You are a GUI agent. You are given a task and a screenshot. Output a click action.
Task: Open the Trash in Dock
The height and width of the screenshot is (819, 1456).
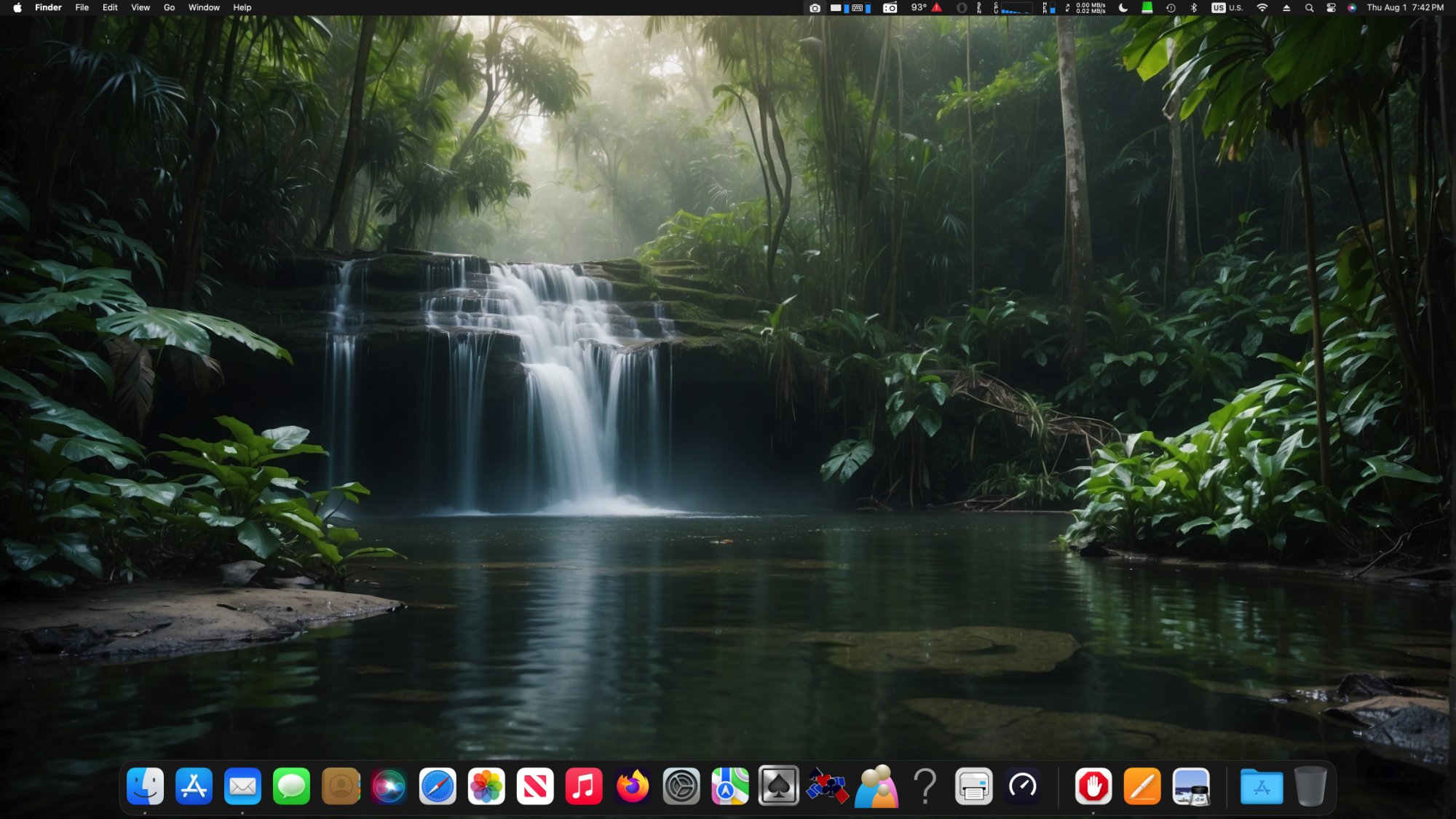tap(1310, 786)
